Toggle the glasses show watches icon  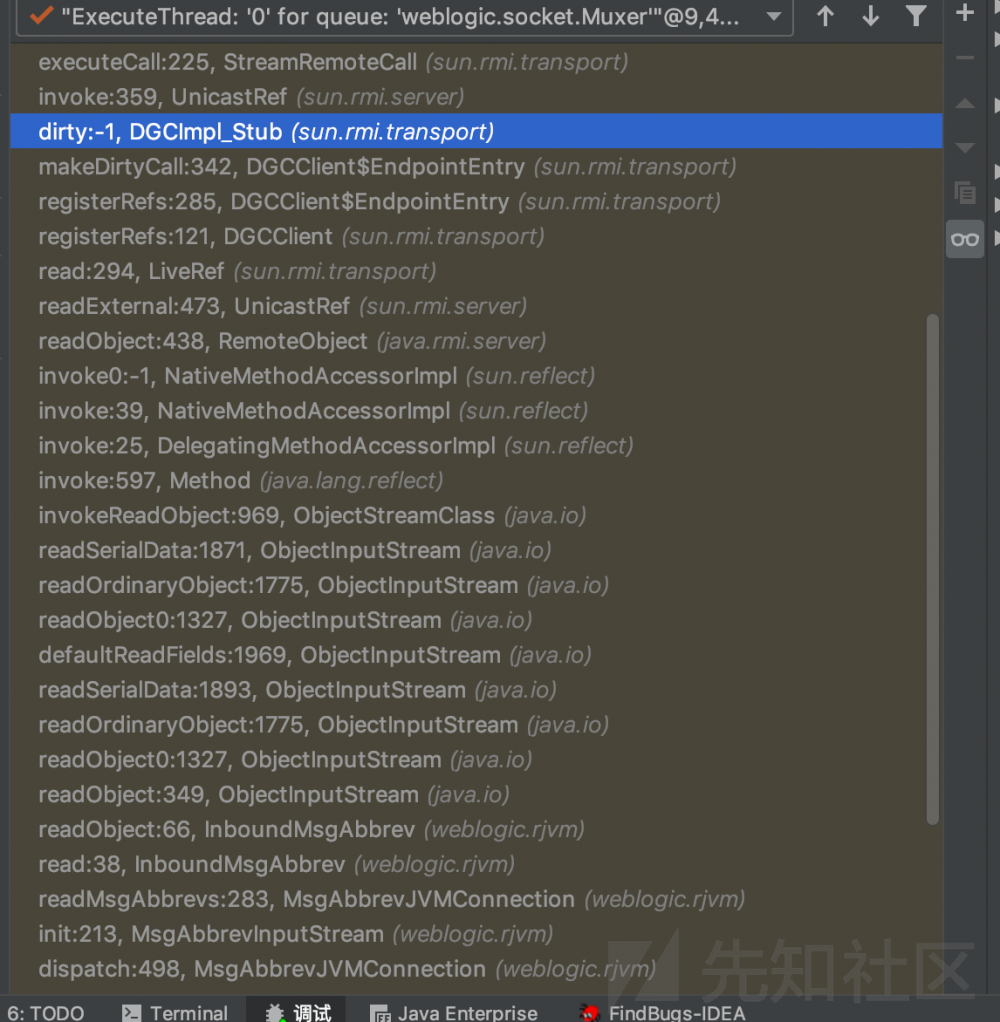[x=965, y=239]
